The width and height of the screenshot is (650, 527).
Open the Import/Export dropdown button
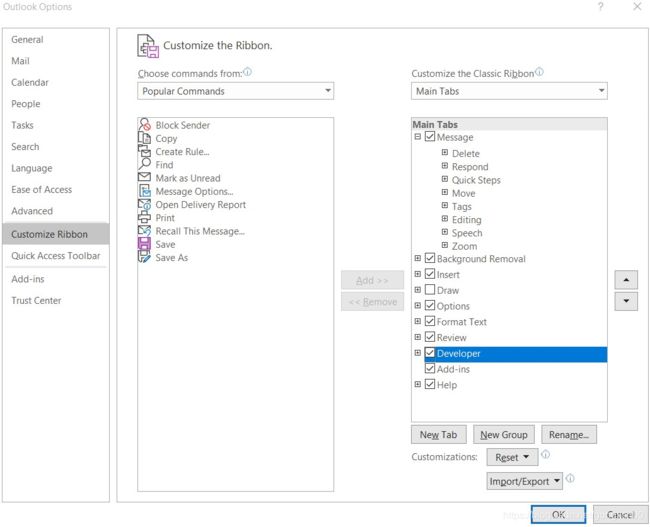tap(524, 481)
